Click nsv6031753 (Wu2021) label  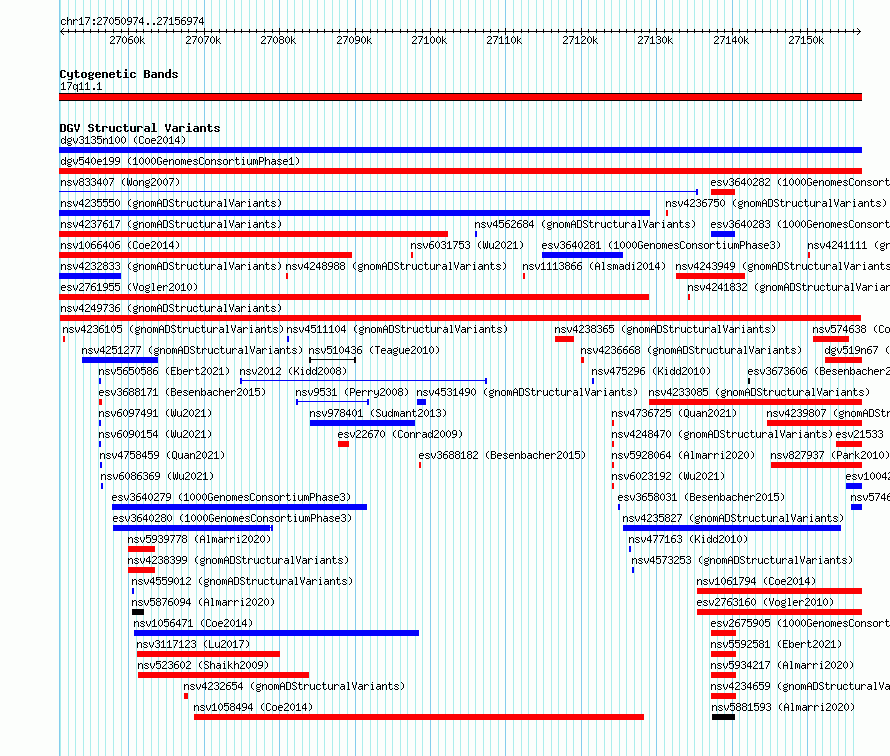pos(467,245)
